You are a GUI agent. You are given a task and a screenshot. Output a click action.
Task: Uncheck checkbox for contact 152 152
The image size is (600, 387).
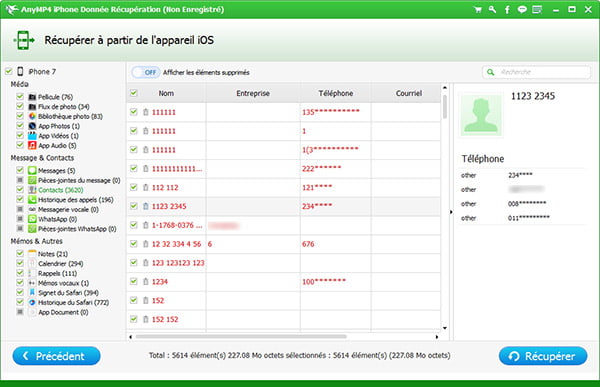(x=134, y=319)
